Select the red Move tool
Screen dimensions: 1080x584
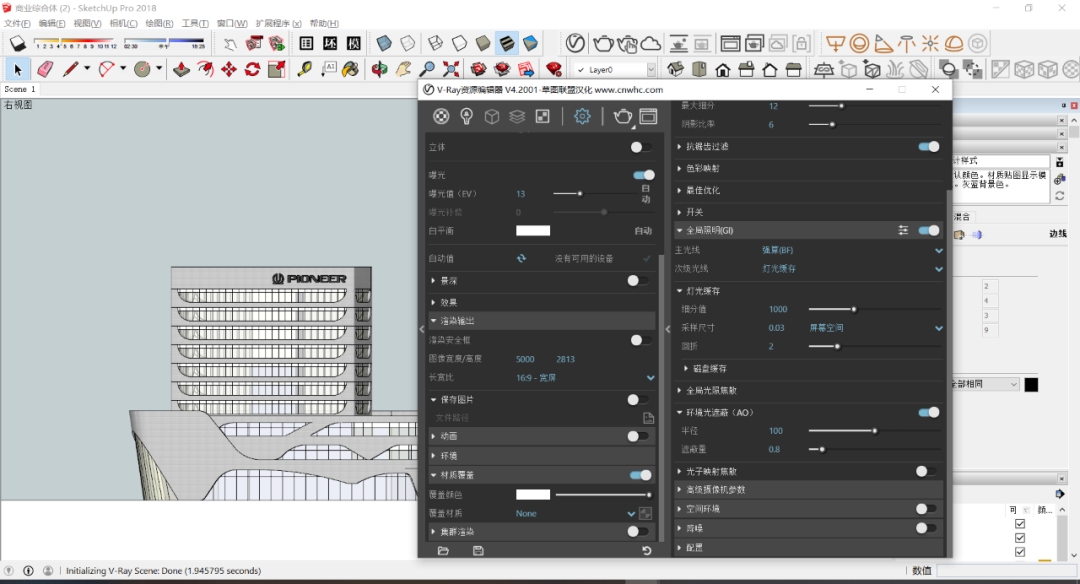[229, 69]
